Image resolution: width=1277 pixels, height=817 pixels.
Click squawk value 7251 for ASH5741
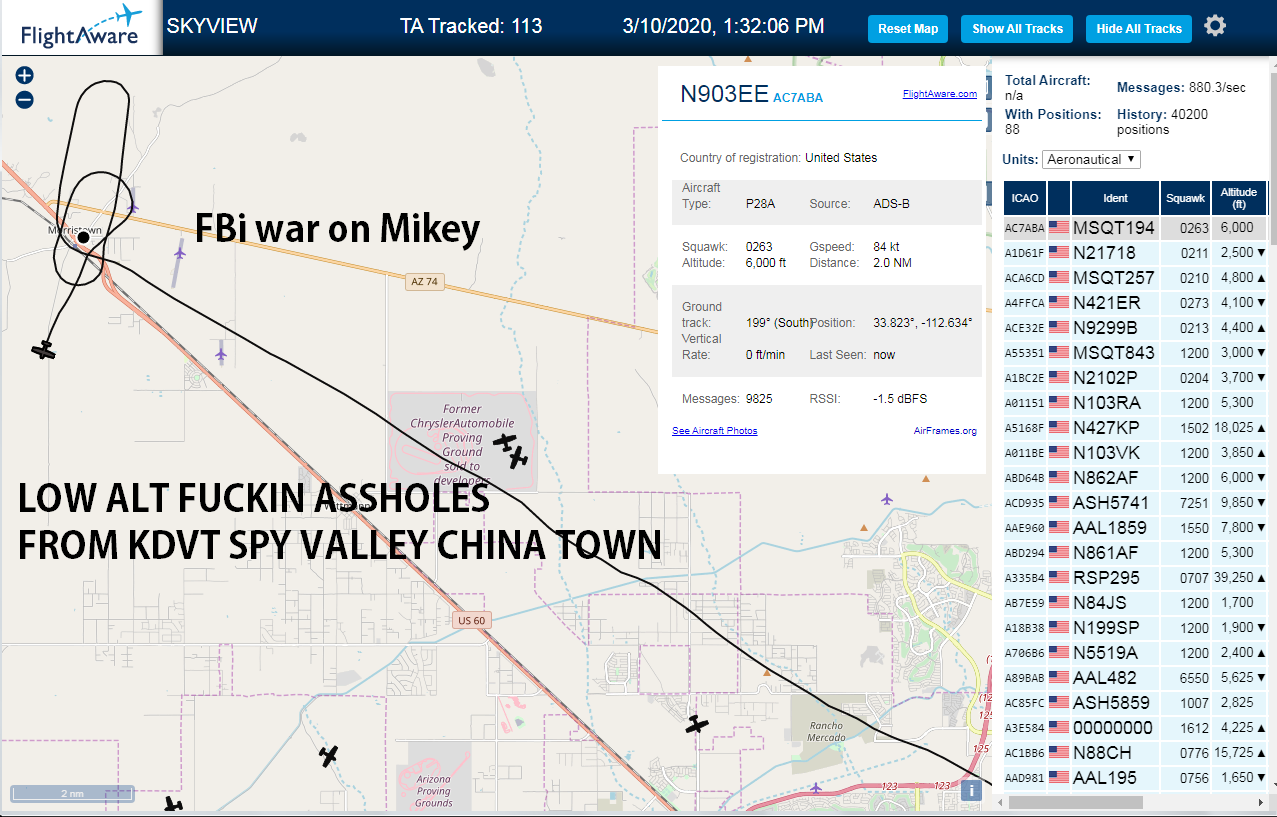point(1194,503)
